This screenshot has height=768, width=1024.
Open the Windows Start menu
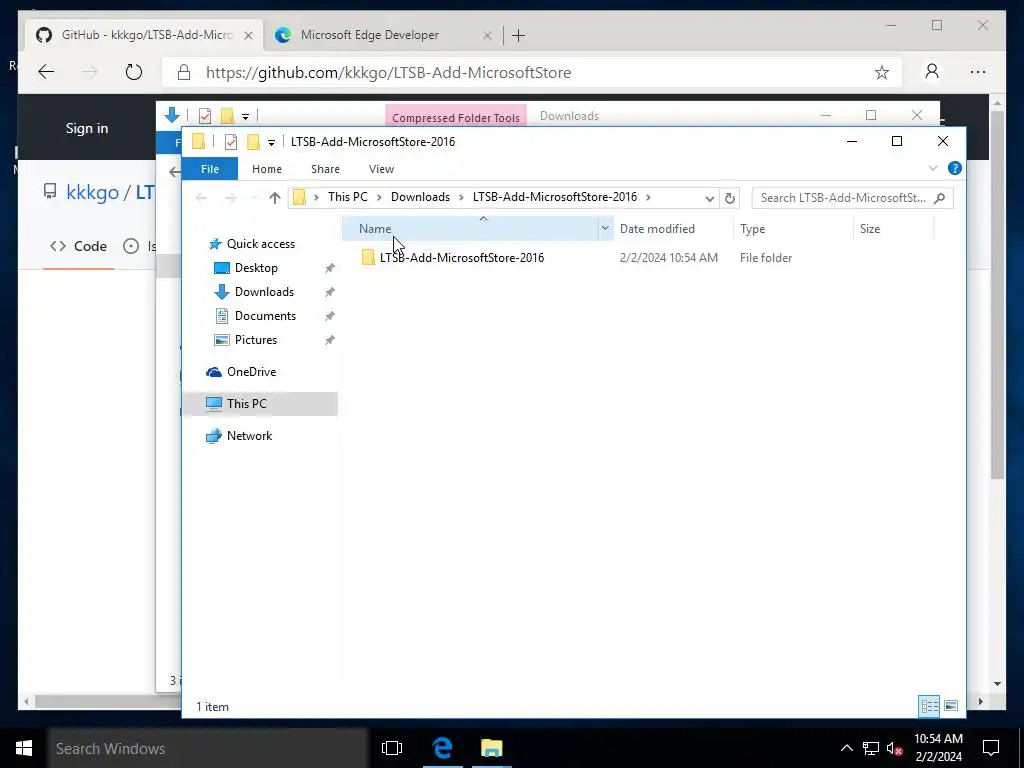coord(24,748)
